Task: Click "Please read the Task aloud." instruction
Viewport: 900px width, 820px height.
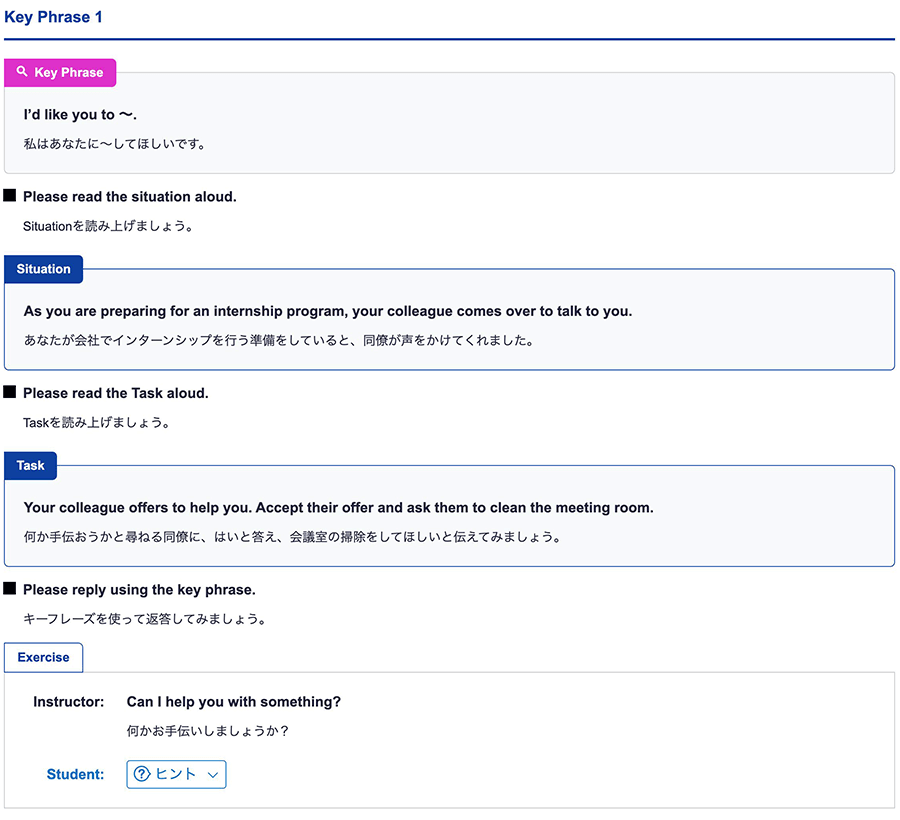Action: pyautogui.click(x=116, y=393)
